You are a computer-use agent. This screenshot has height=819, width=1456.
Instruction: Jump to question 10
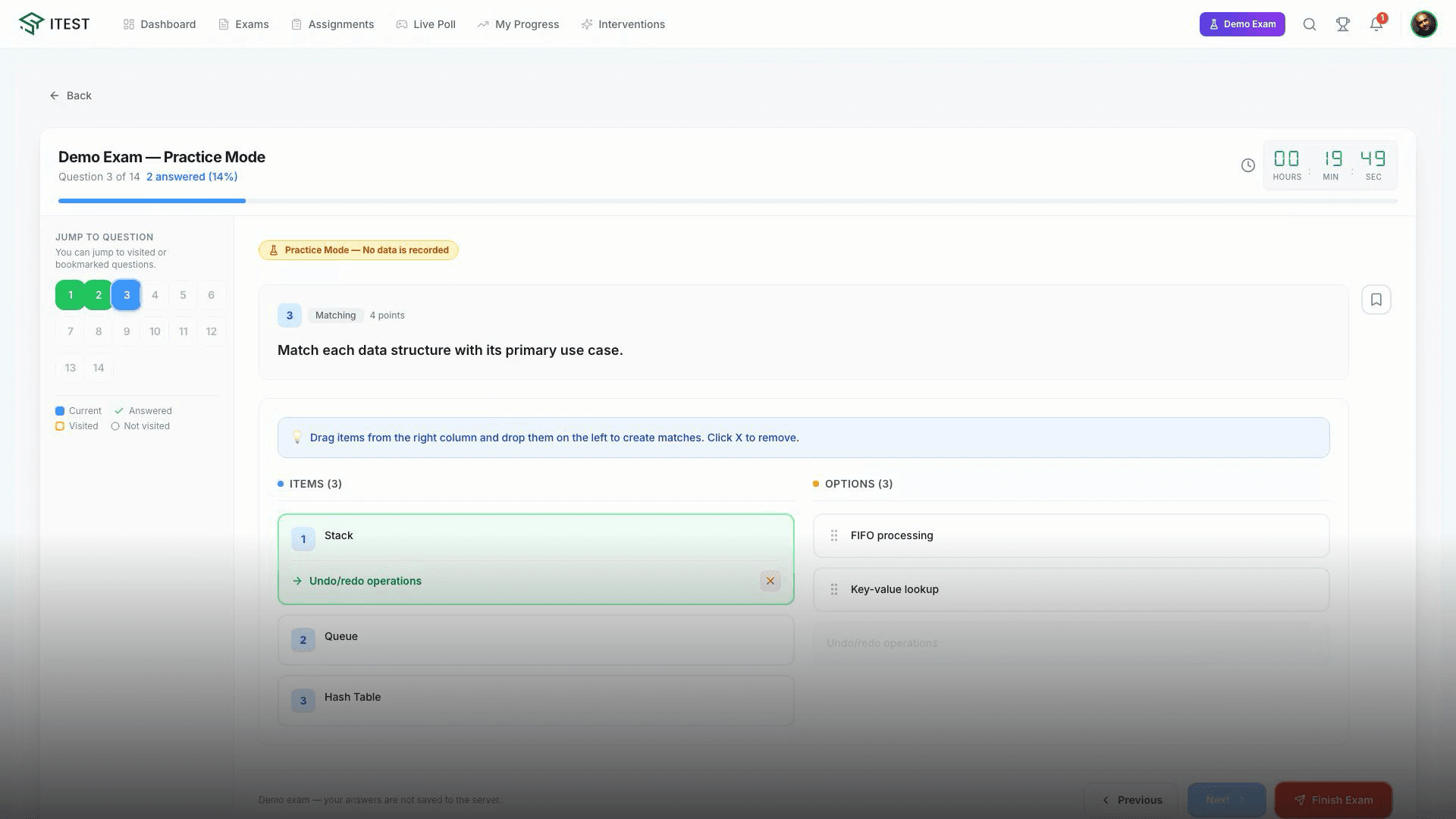pos(155,331)
